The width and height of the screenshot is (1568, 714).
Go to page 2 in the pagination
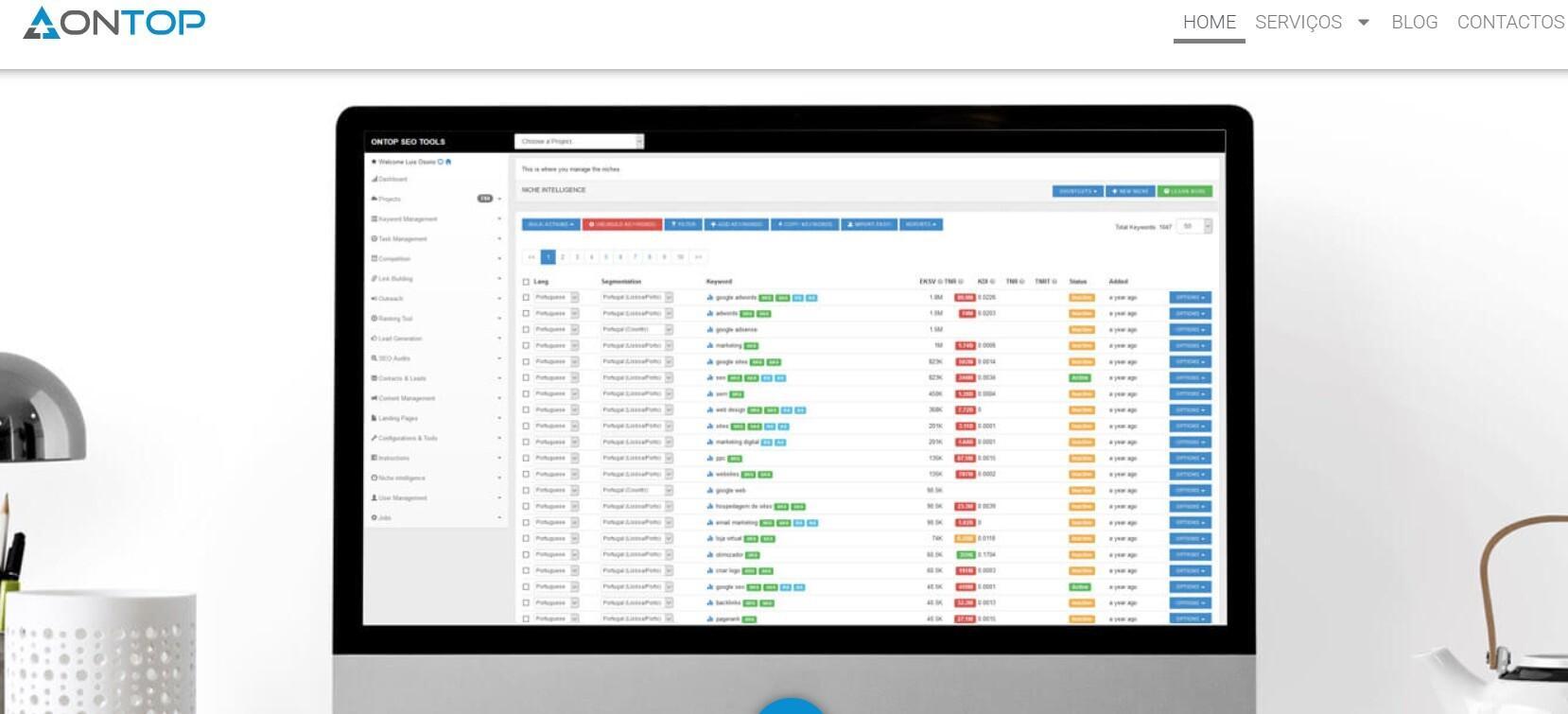[x=563, y=257]
